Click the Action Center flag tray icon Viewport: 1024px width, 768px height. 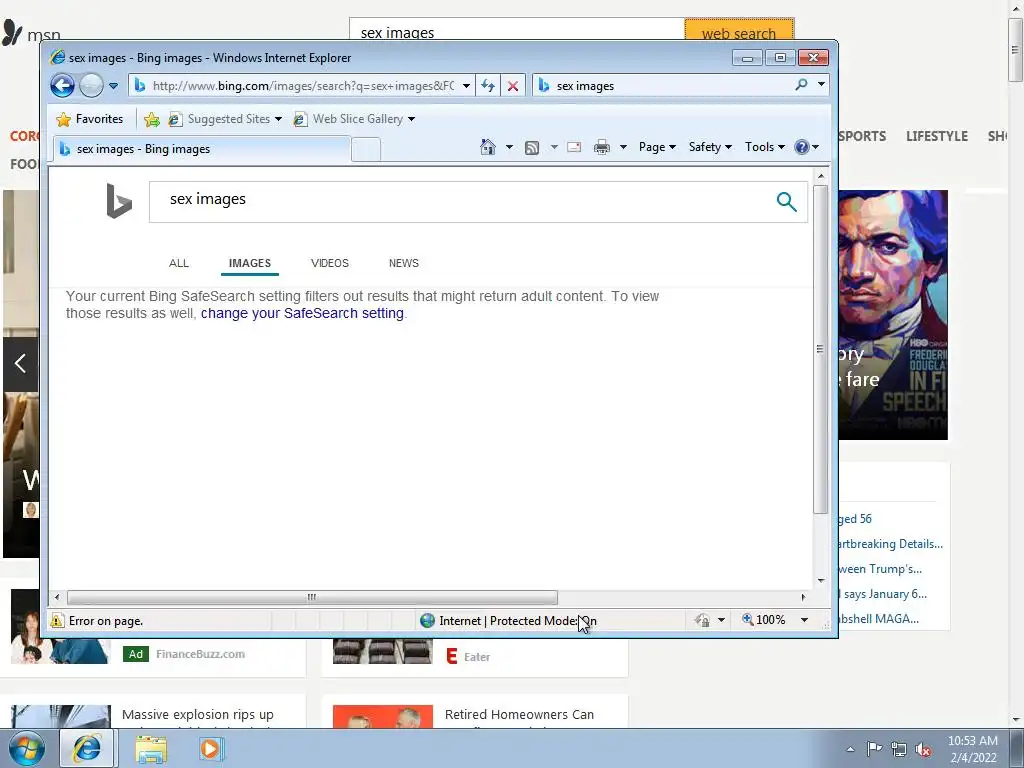pos(874,749)
